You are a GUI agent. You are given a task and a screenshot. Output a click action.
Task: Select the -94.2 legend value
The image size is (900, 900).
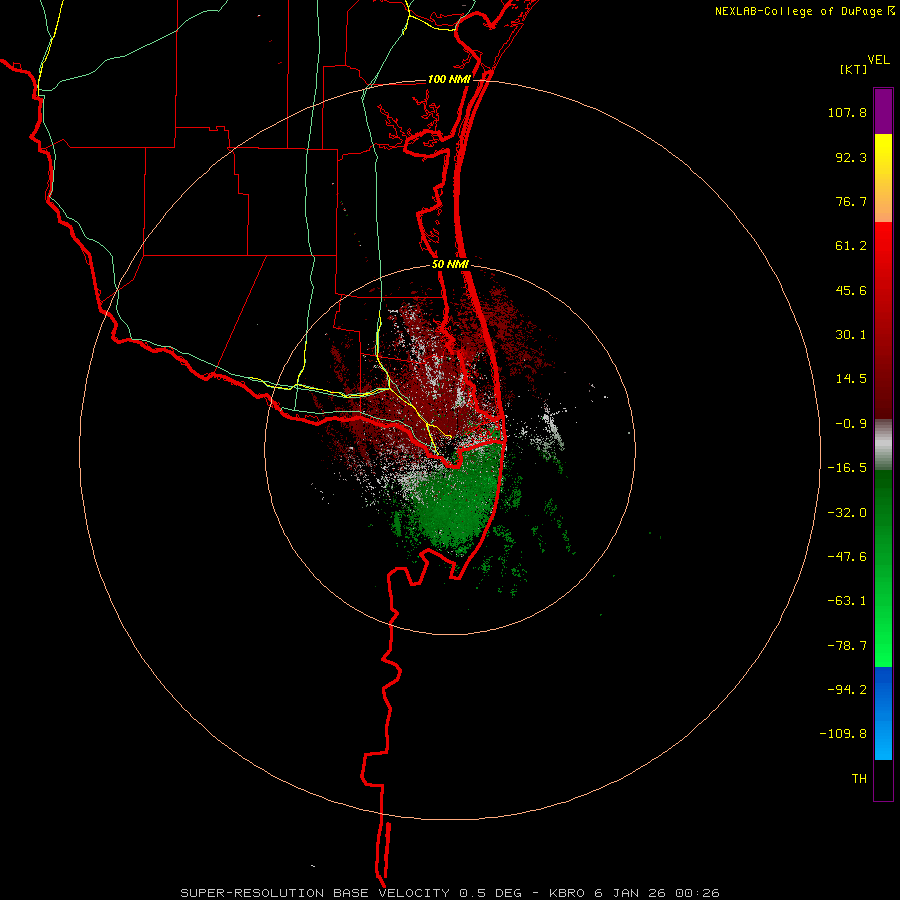(847, 689)
